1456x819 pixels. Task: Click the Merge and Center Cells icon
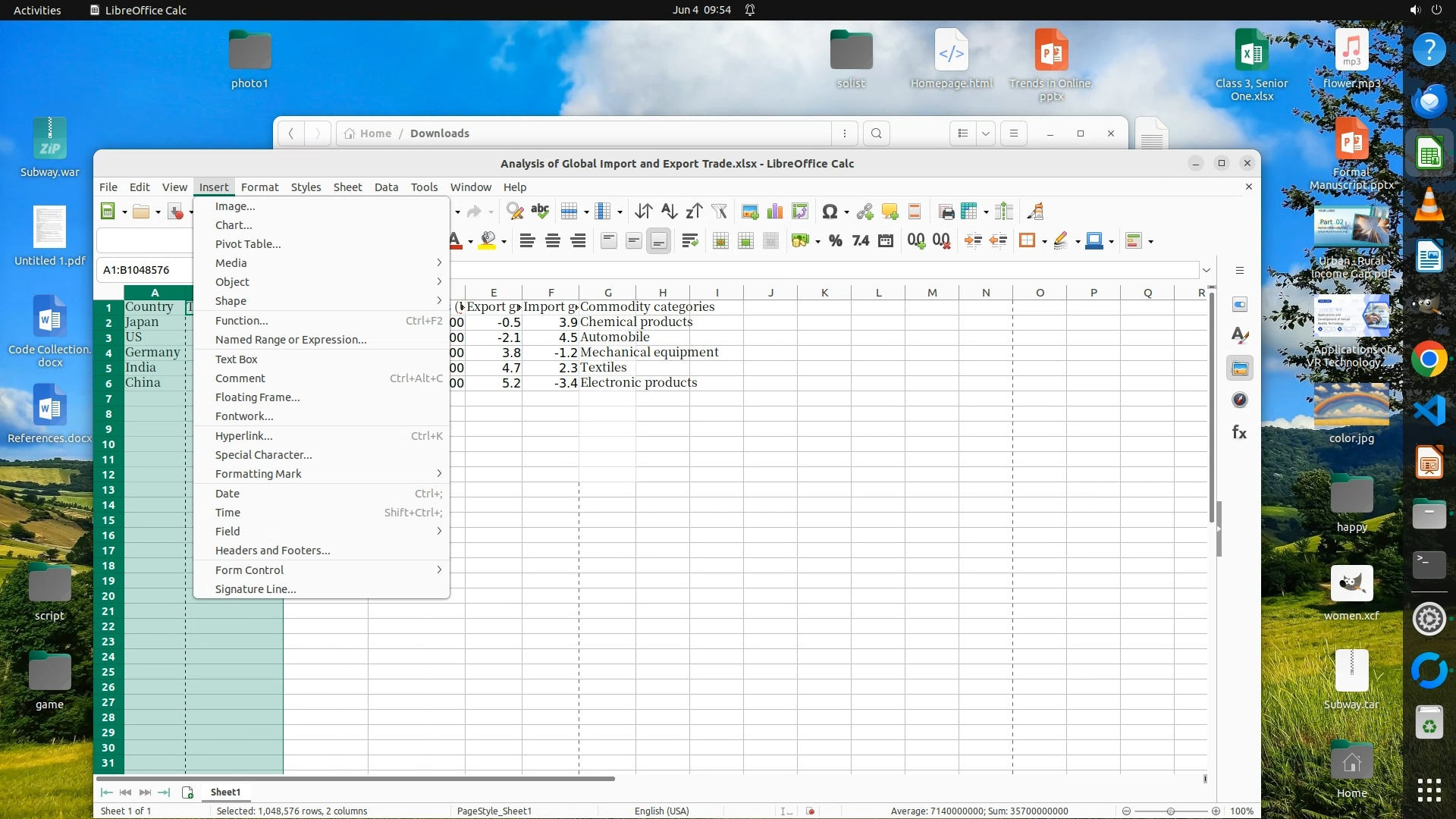[720, 241]
